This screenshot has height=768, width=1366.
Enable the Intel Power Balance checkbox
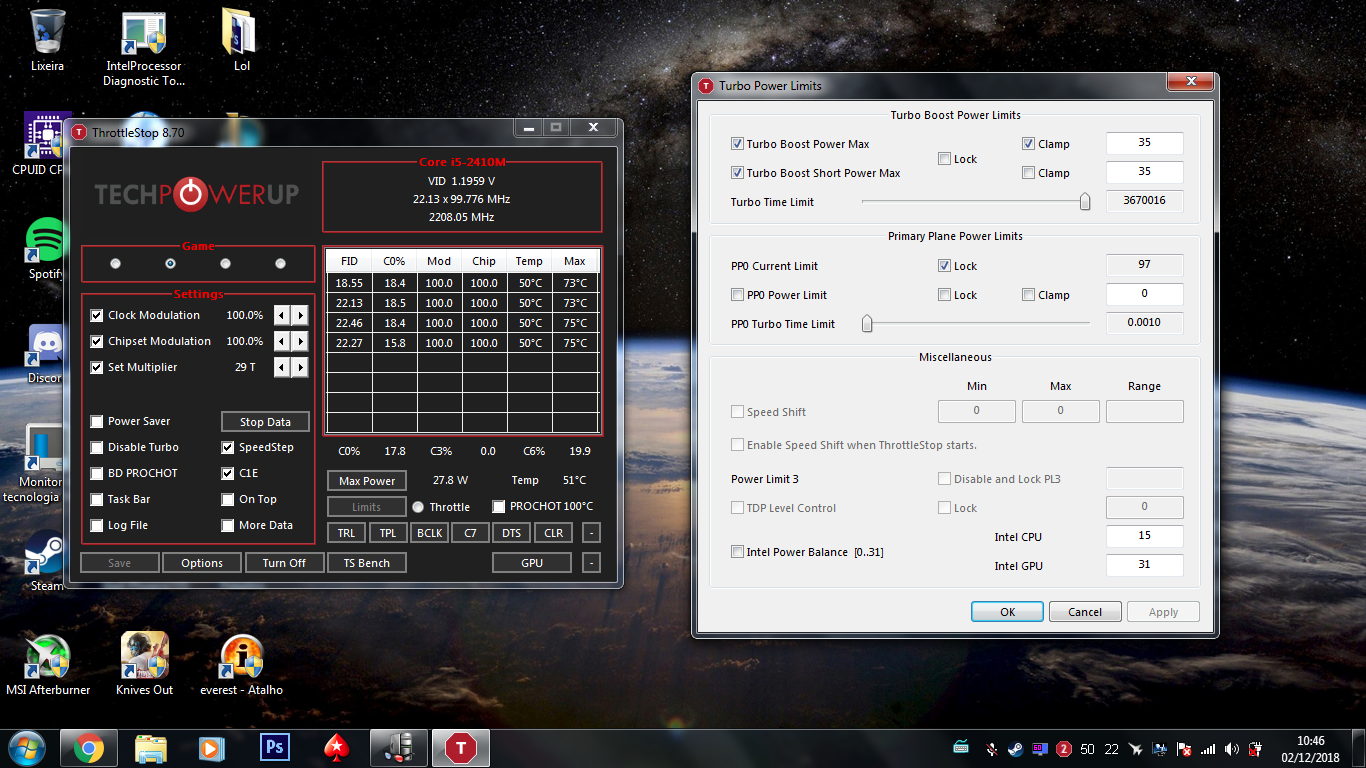point(738,552)
